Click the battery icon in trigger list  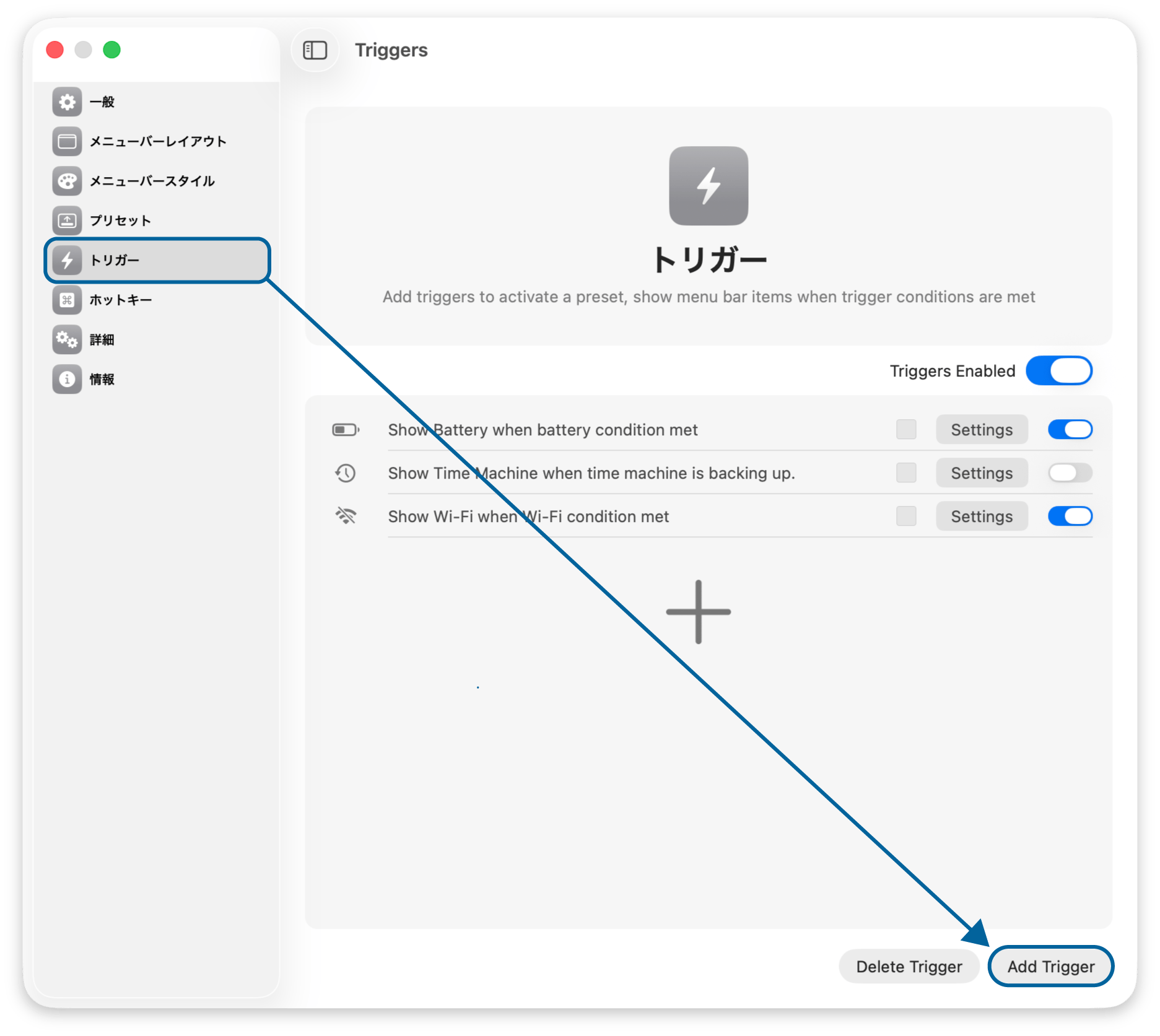[345, 430]
